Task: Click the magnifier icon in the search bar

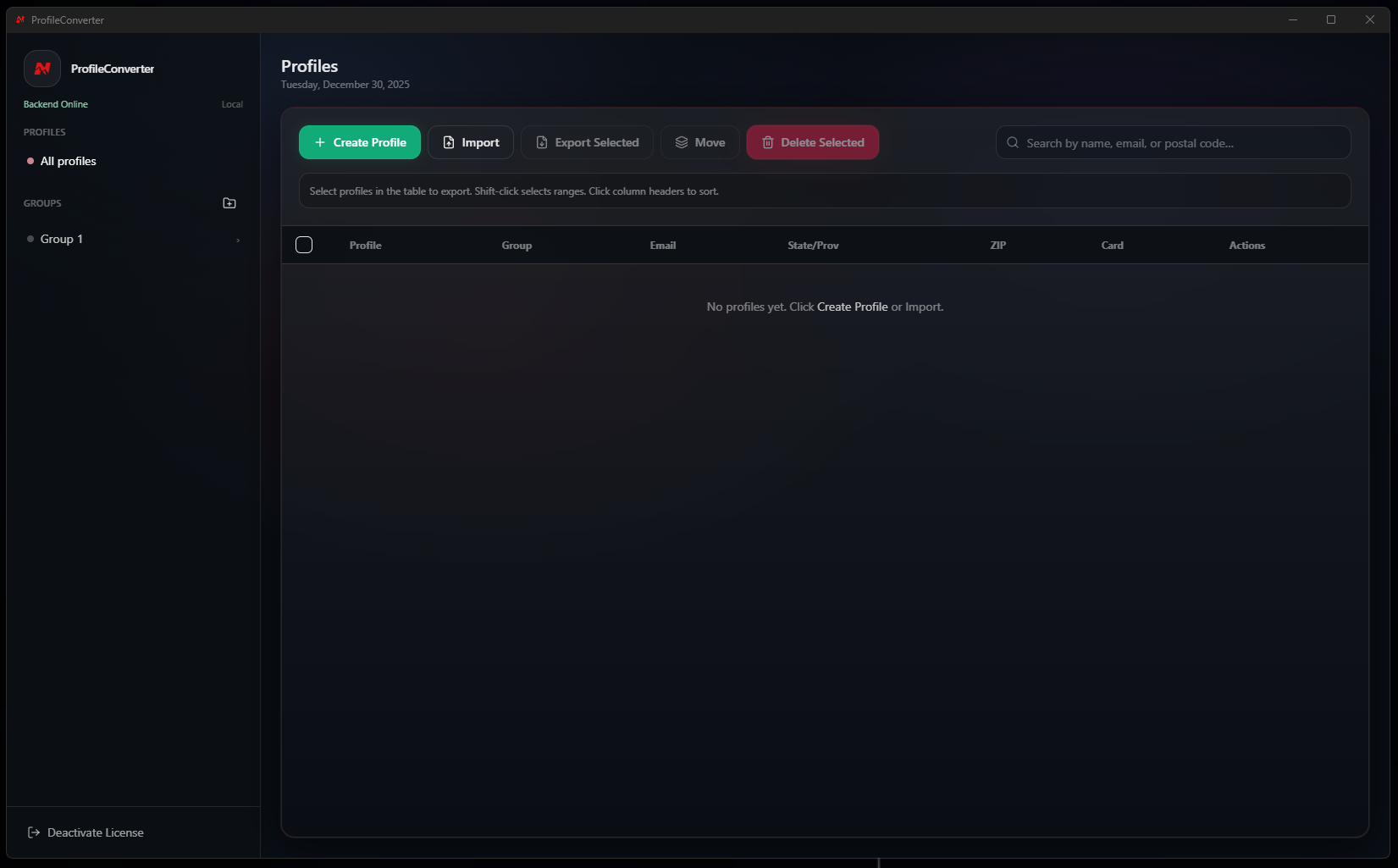Action: click(1013, 142)
